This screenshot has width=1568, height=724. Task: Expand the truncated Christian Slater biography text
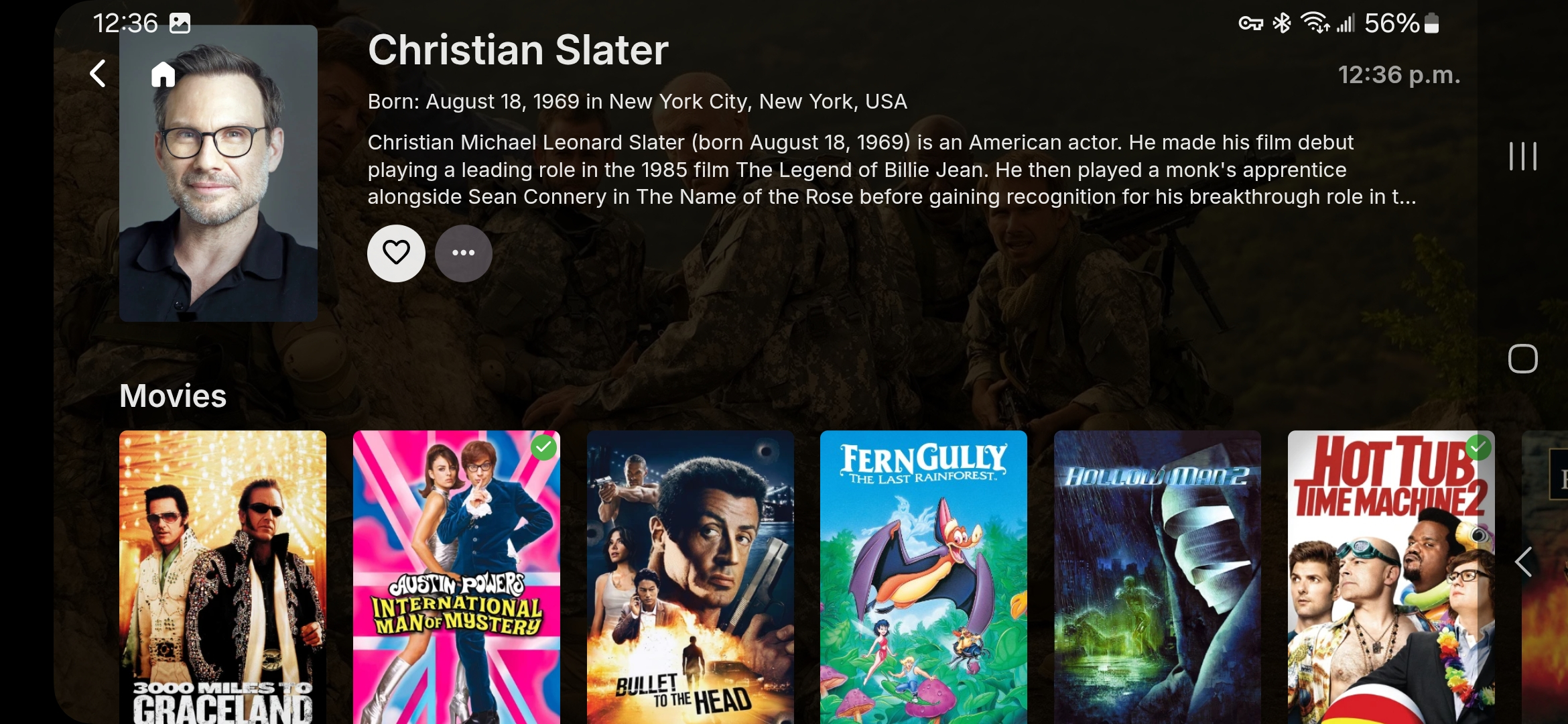[x=892, y=170]
